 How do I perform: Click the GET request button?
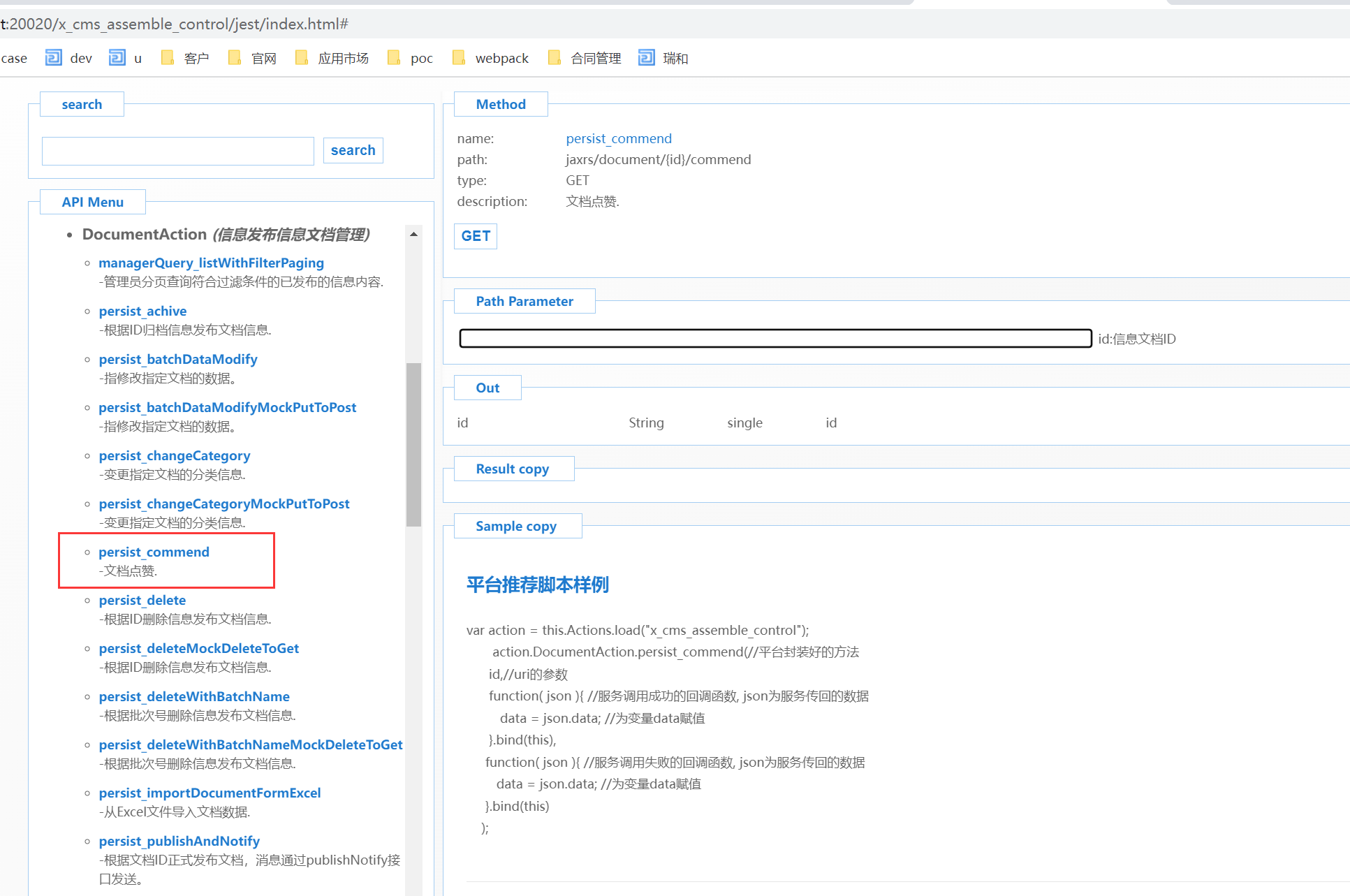(476, 236)
